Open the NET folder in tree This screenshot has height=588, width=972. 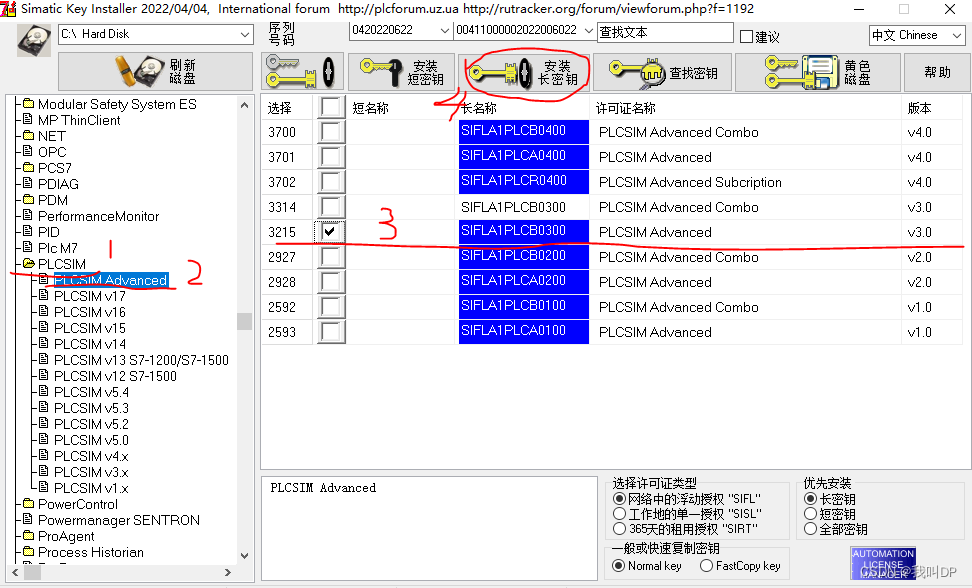click(51, 136)
